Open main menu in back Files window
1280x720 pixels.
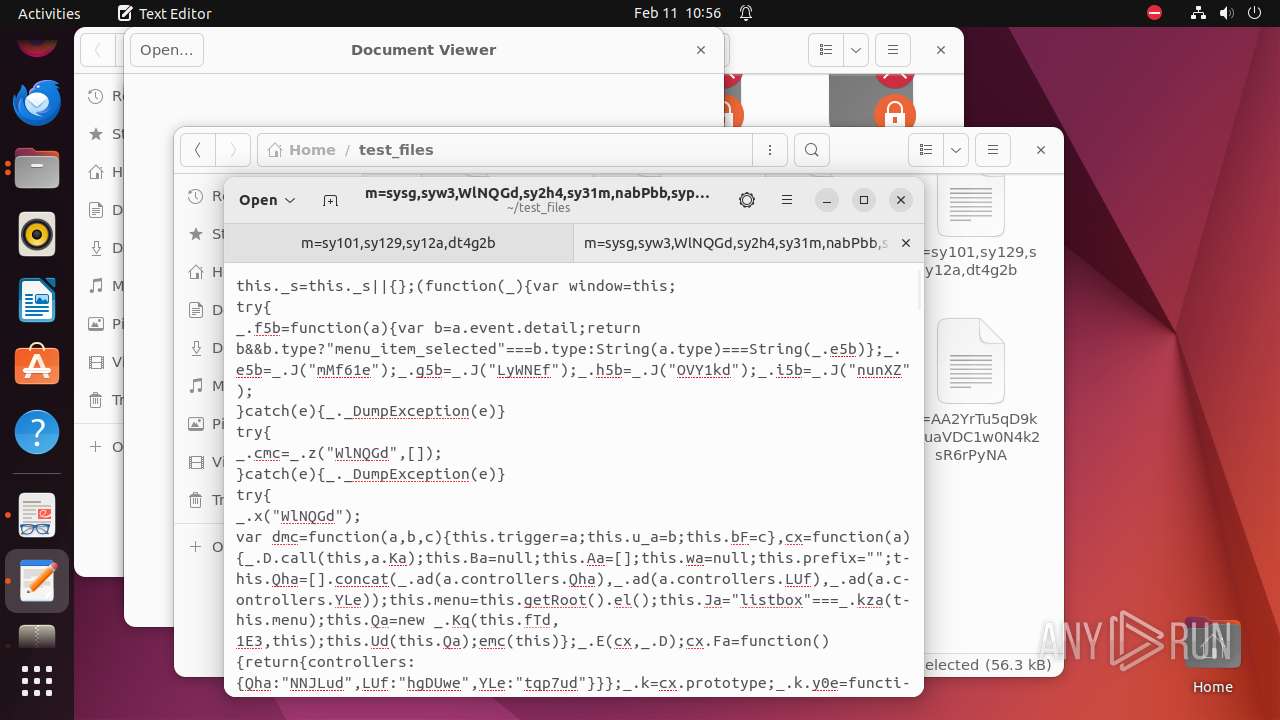point(892,50)
